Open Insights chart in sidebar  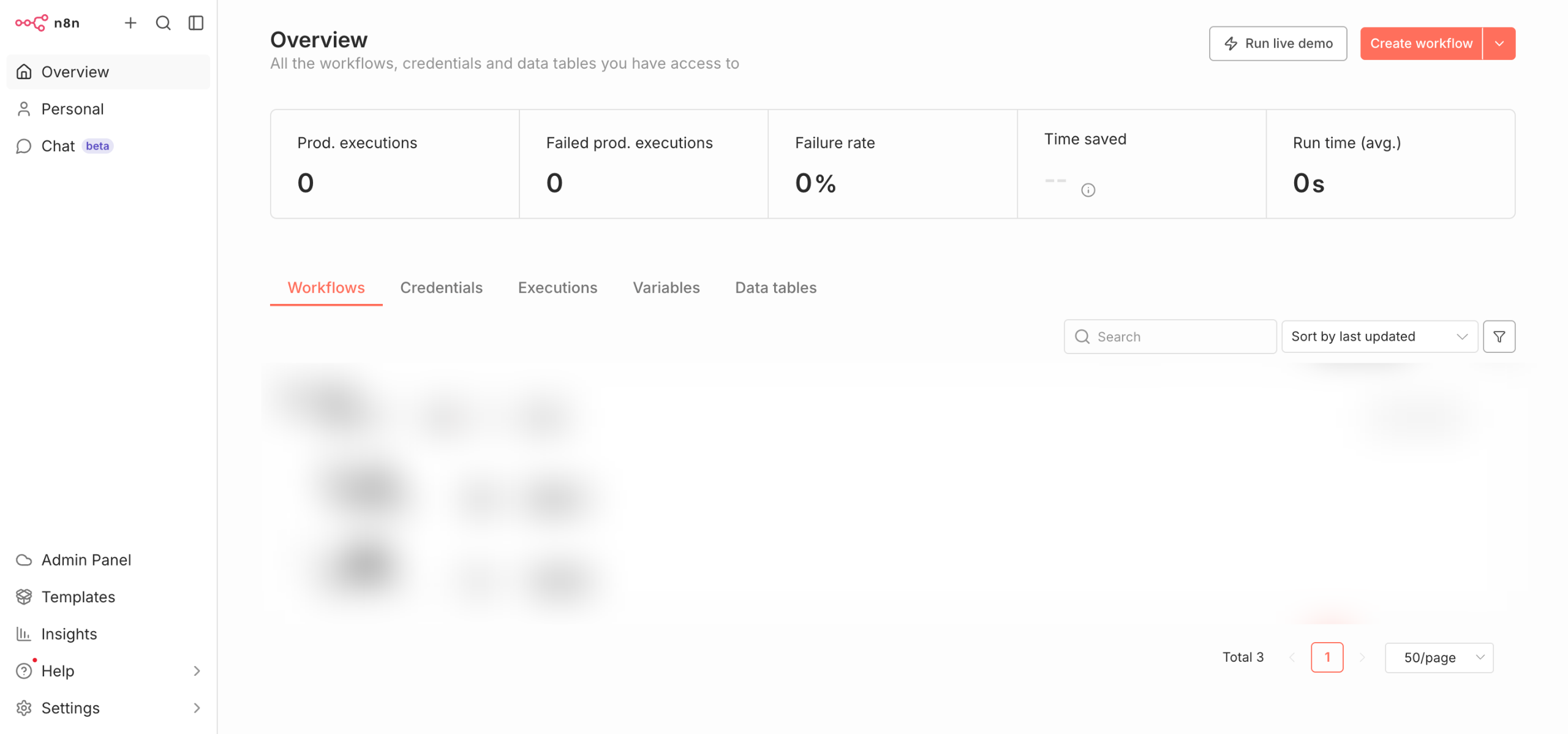(x=69, y=634)
